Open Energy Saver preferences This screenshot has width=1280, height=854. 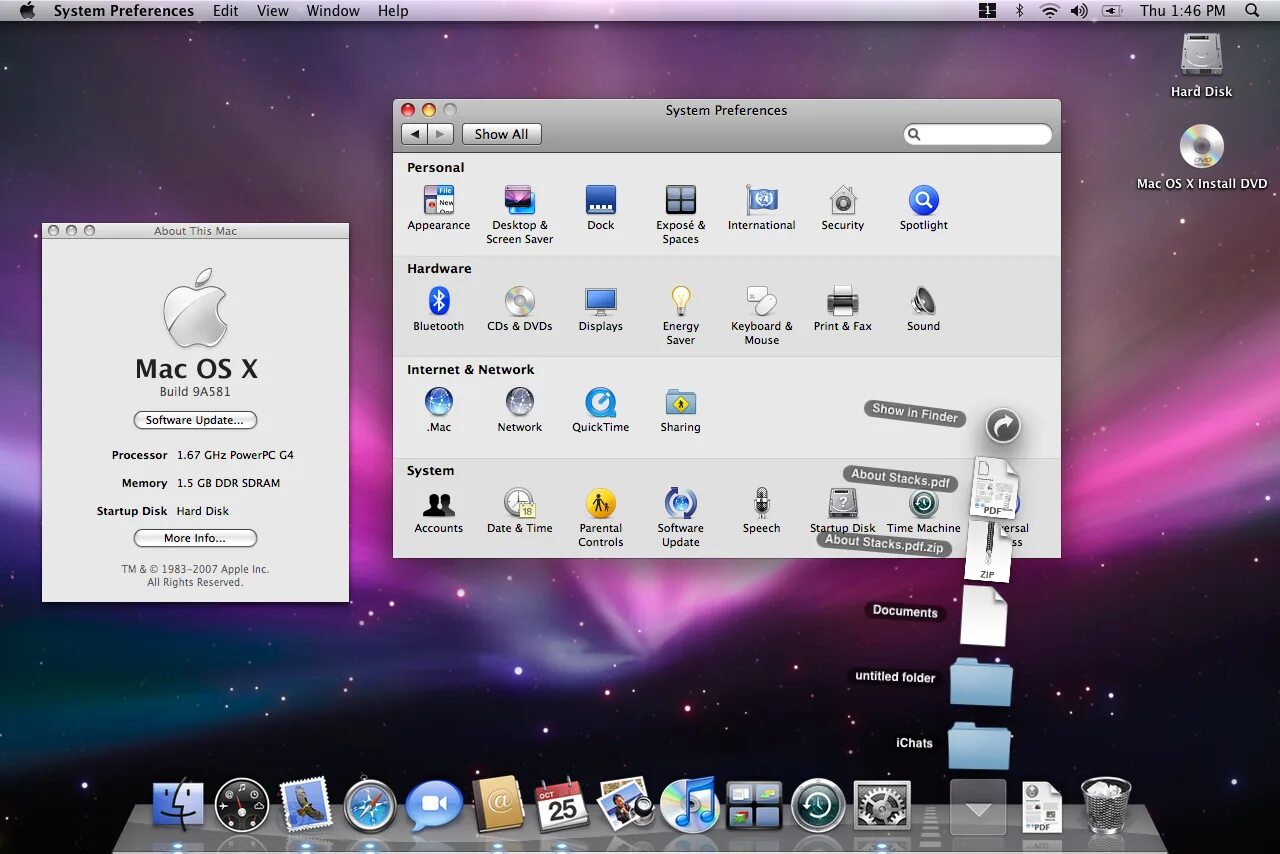pos(681,315)
